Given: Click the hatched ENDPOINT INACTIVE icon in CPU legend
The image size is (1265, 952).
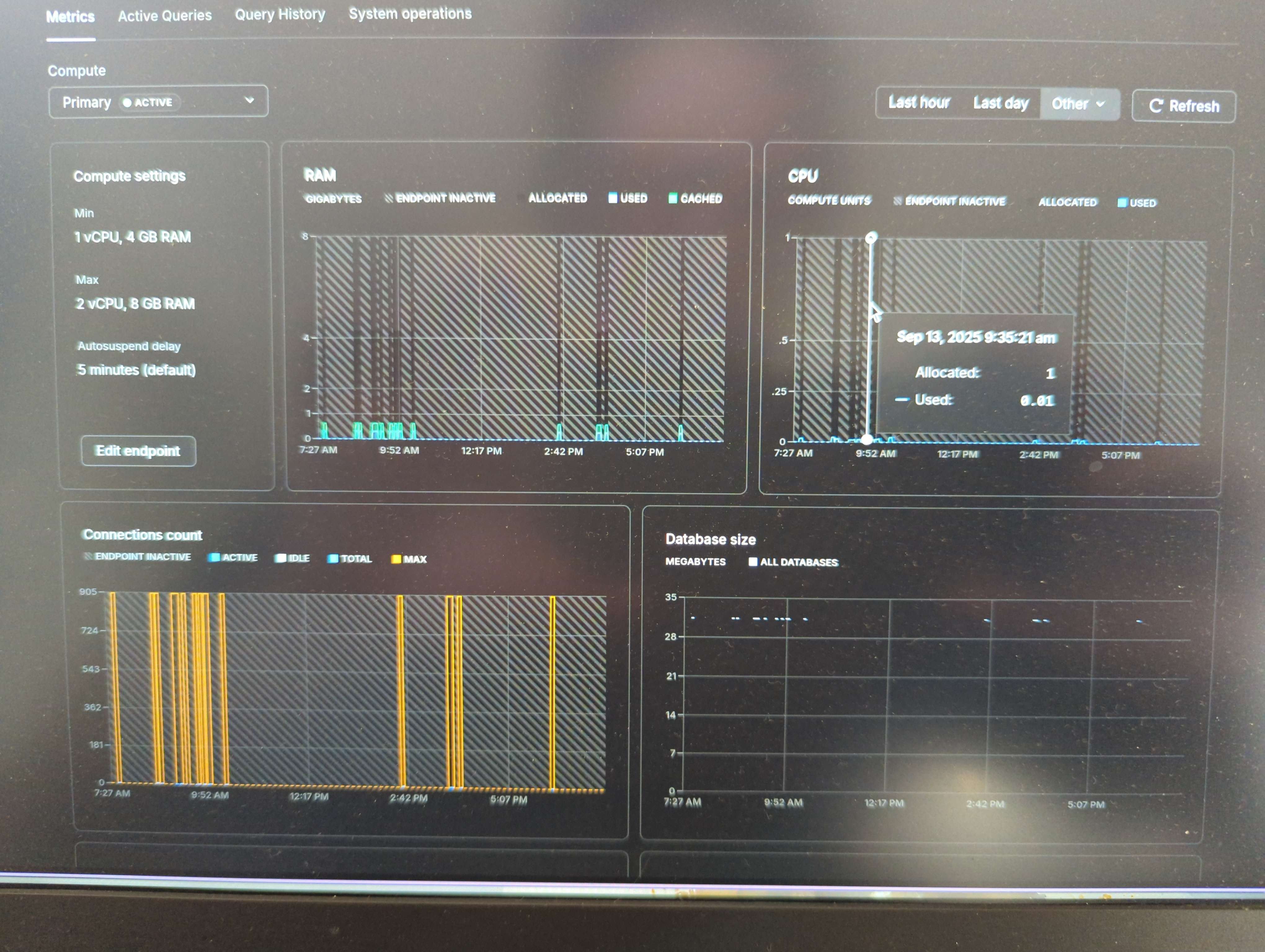Looking at the screenshot, I should point(897,201).
